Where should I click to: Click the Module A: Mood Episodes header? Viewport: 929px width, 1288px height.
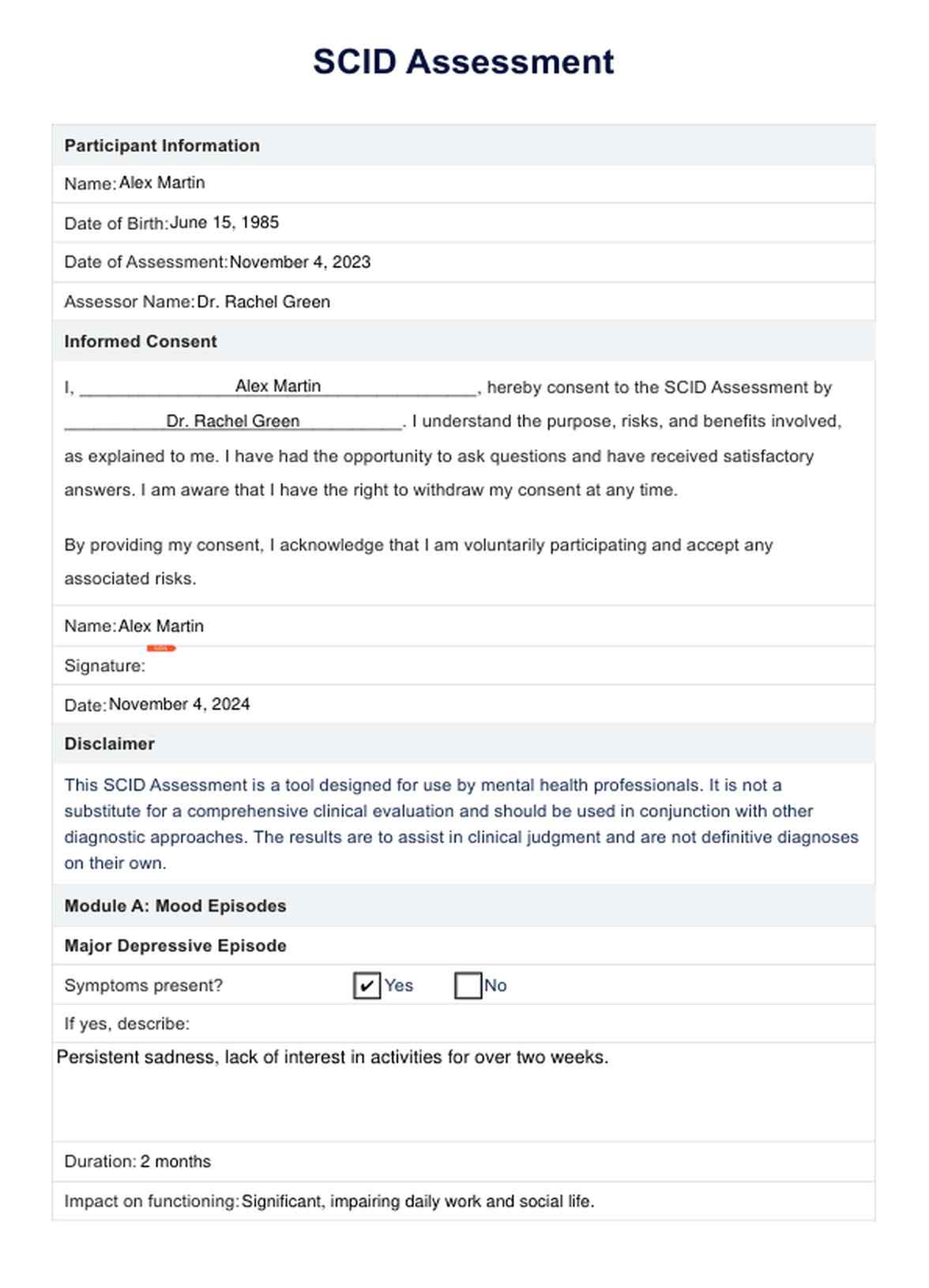(x=175, y=906)
